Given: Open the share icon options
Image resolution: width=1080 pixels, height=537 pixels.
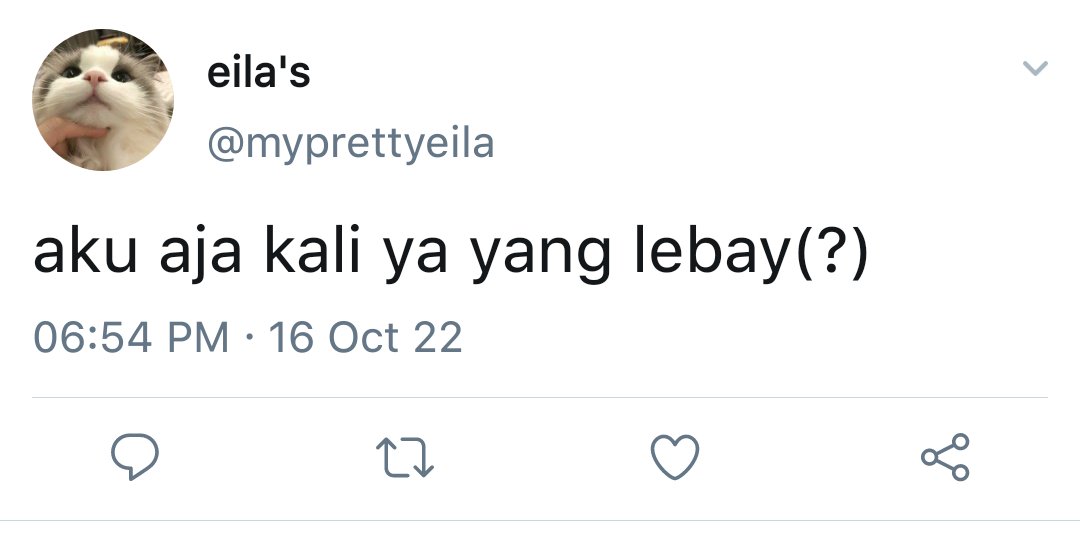Looking at the screenshot, I should 946,456.
